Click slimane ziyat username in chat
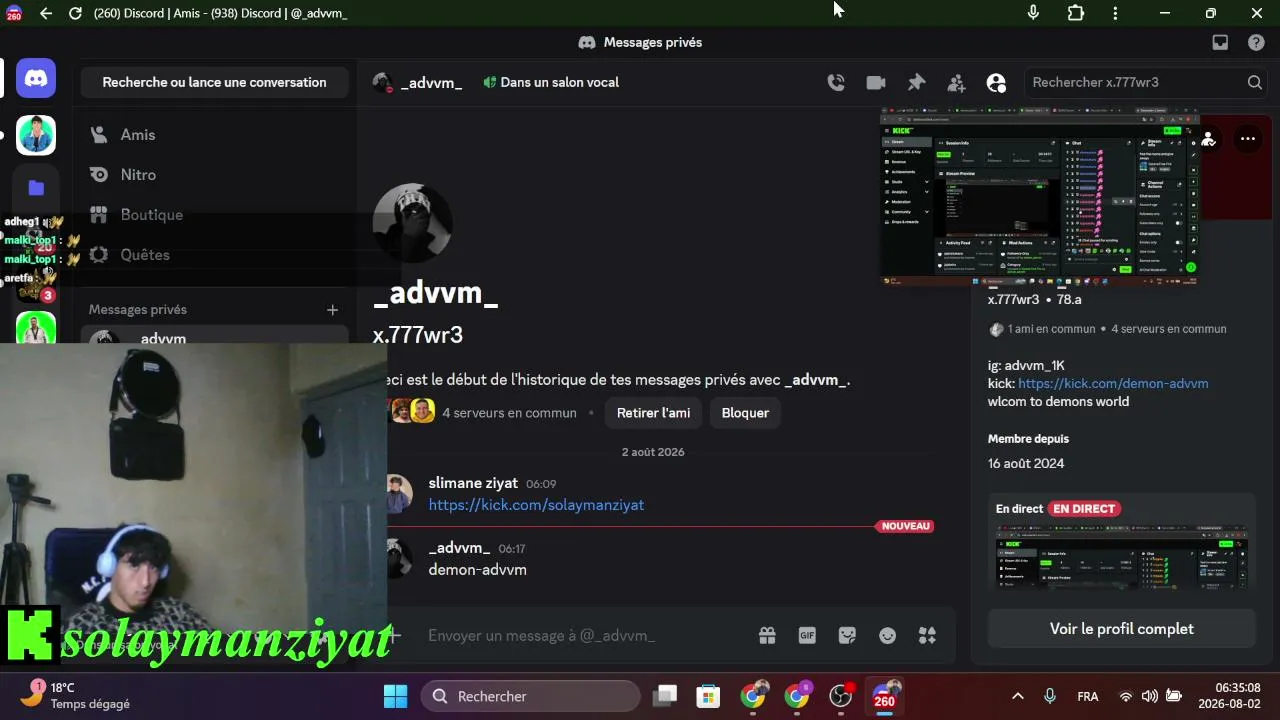Screen dimensions: 1280x720 [473, 483]
